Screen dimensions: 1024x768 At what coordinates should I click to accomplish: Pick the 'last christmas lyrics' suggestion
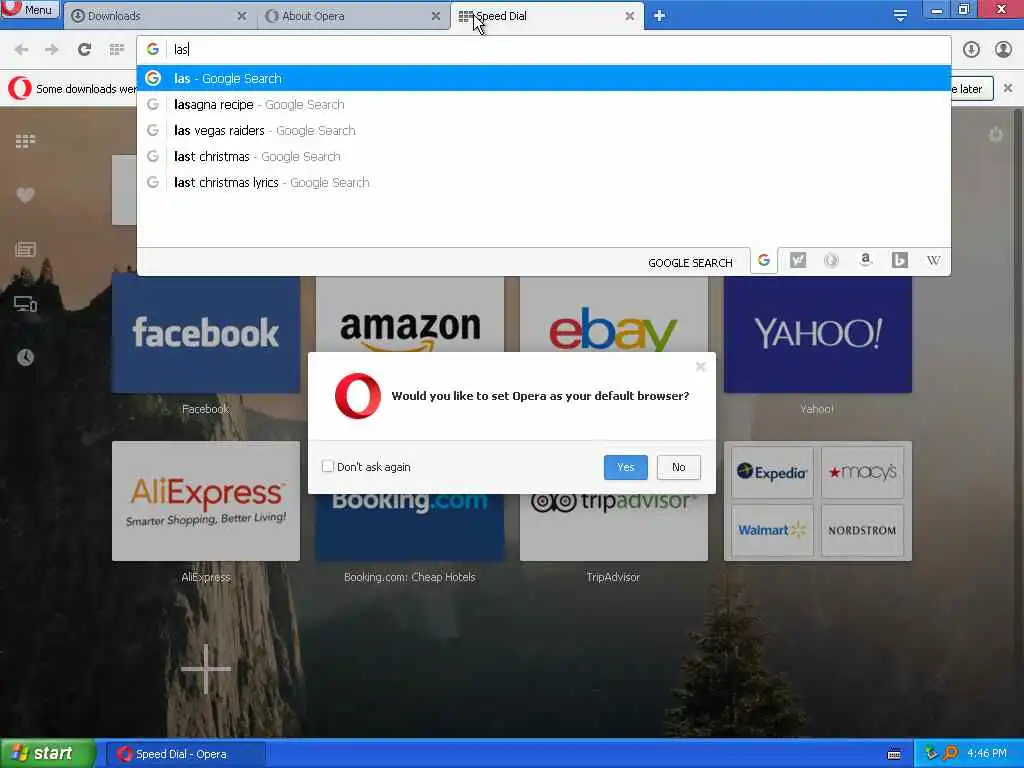click(543, 183)
